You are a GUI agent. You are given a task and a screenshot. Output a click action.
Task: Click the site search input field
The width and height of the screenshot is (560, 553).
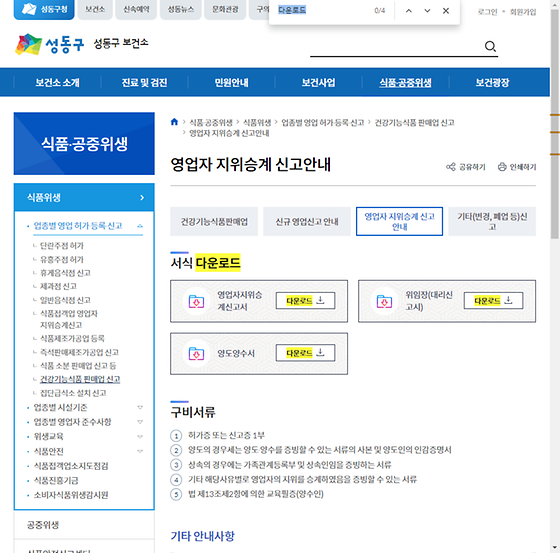[x=396, y=46]
